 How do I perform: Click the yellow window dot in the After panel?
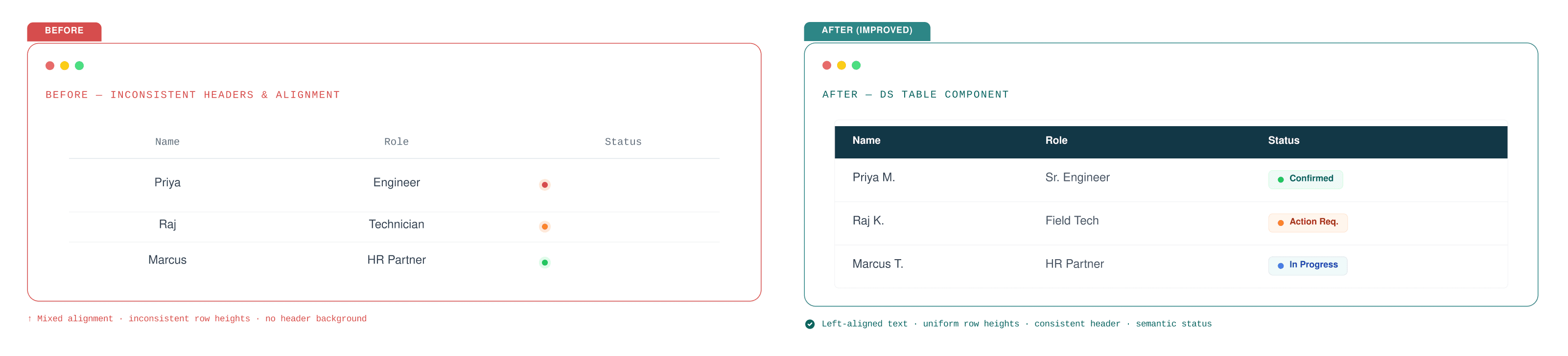click(841, 65)
